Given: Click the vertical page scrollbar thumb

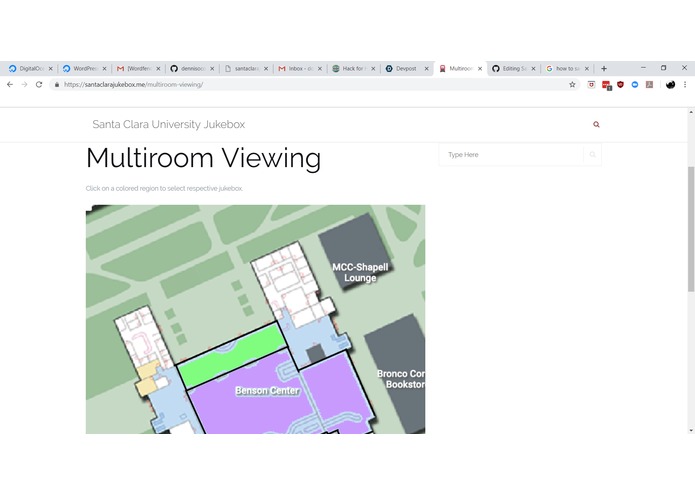Looking at the screenshot, I should click(691, 229).
